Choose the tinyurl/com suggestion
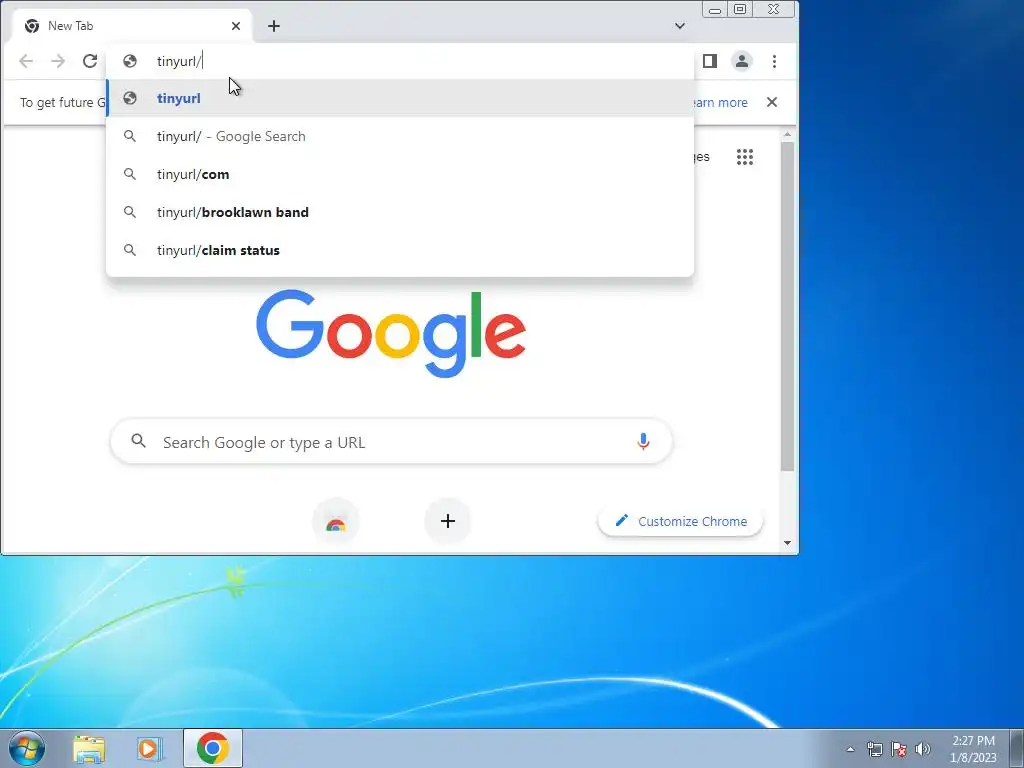The image size is (1024, 768). coord(400,174)
